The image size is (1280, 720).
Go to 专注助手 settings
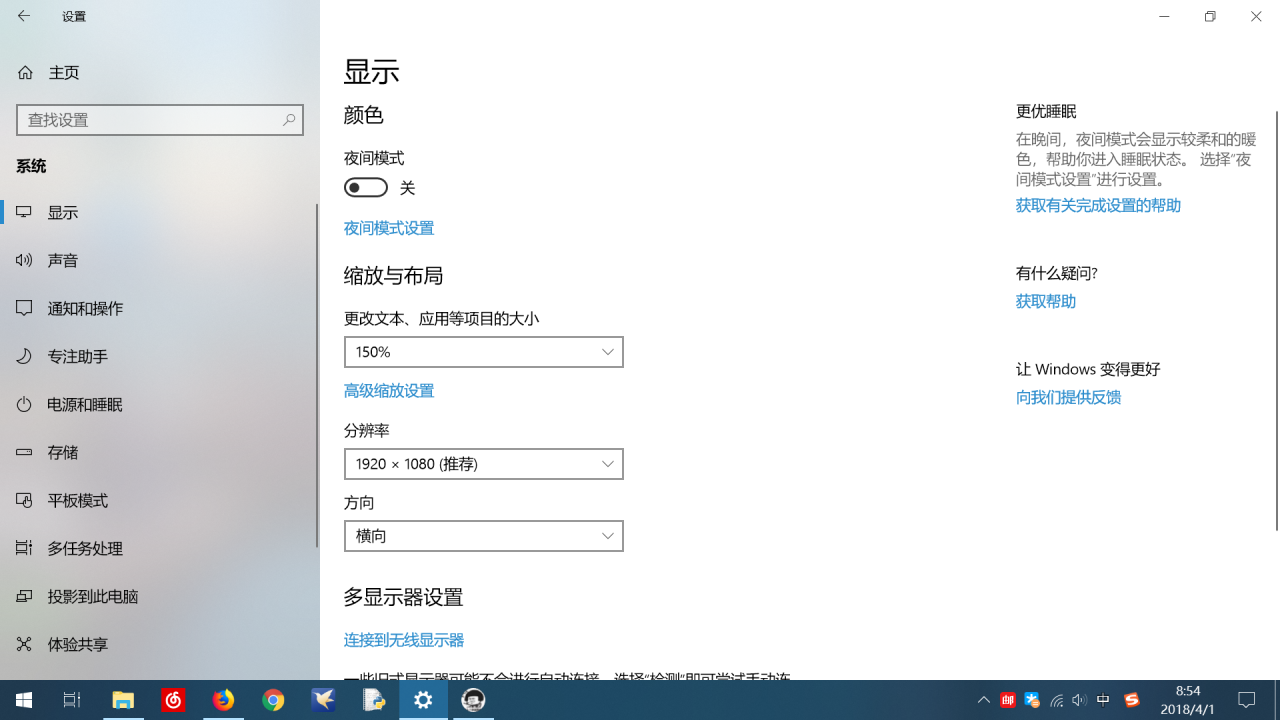click(160, 356)
